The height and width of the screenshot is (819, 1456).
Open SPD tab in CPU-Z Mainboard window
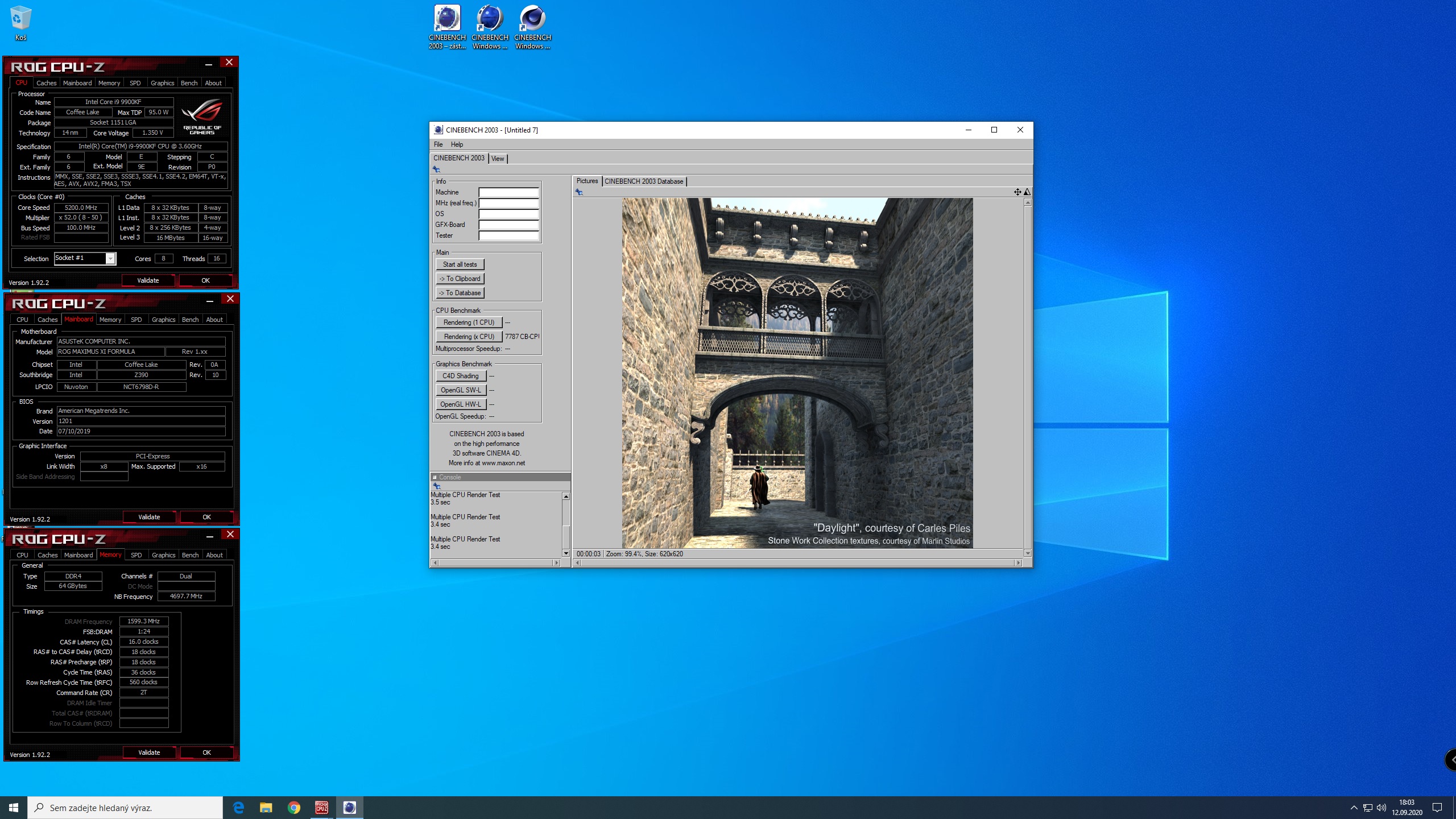click(136, 320)
